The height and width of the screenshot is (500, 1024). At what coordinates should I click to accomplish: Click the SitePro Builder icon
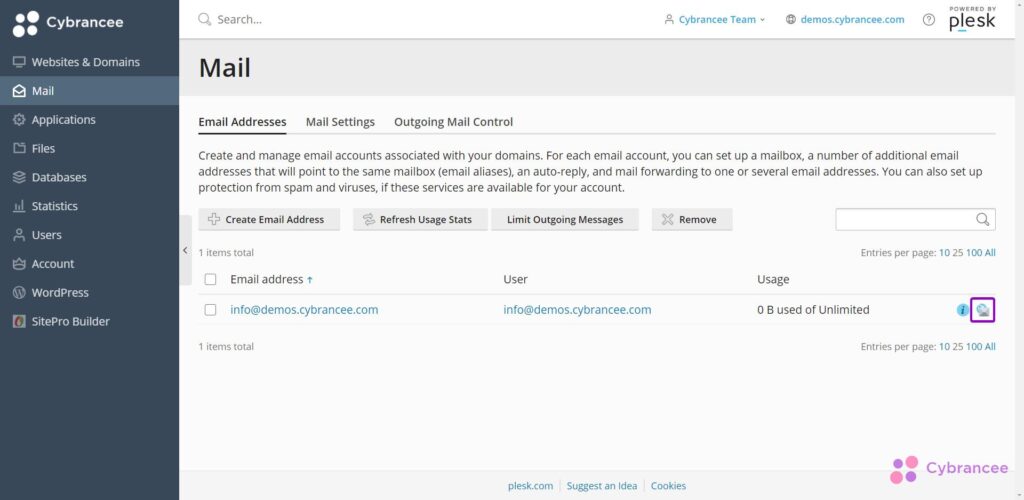[x=20, y=321]
